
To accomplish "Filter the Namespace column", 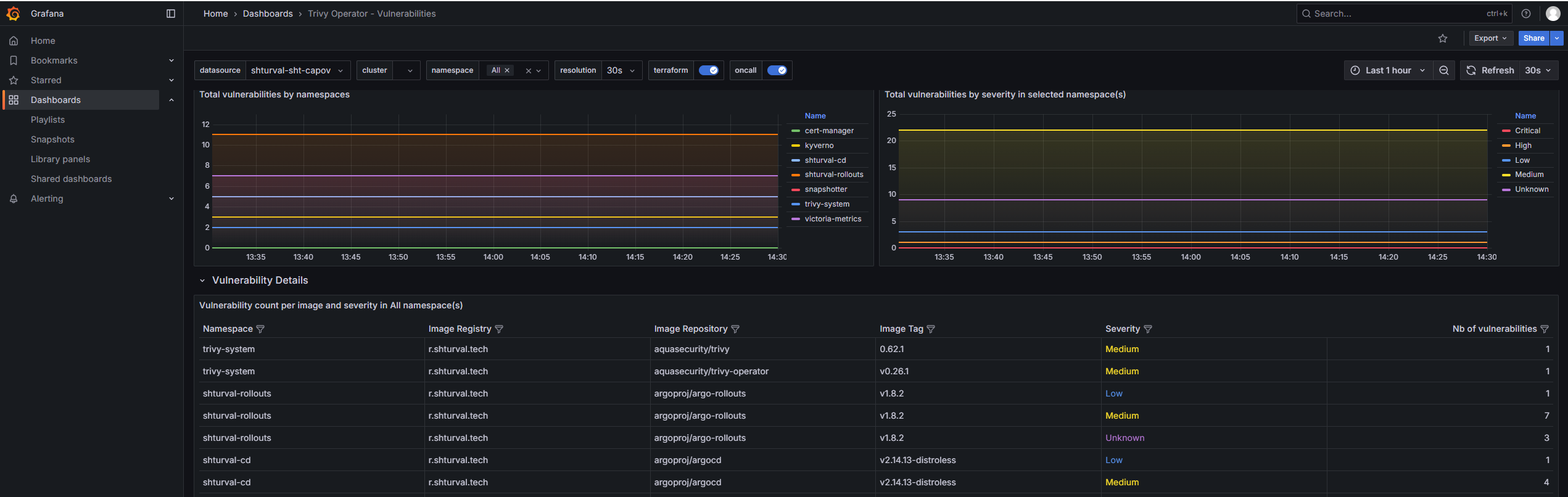I will pos(260,329).
